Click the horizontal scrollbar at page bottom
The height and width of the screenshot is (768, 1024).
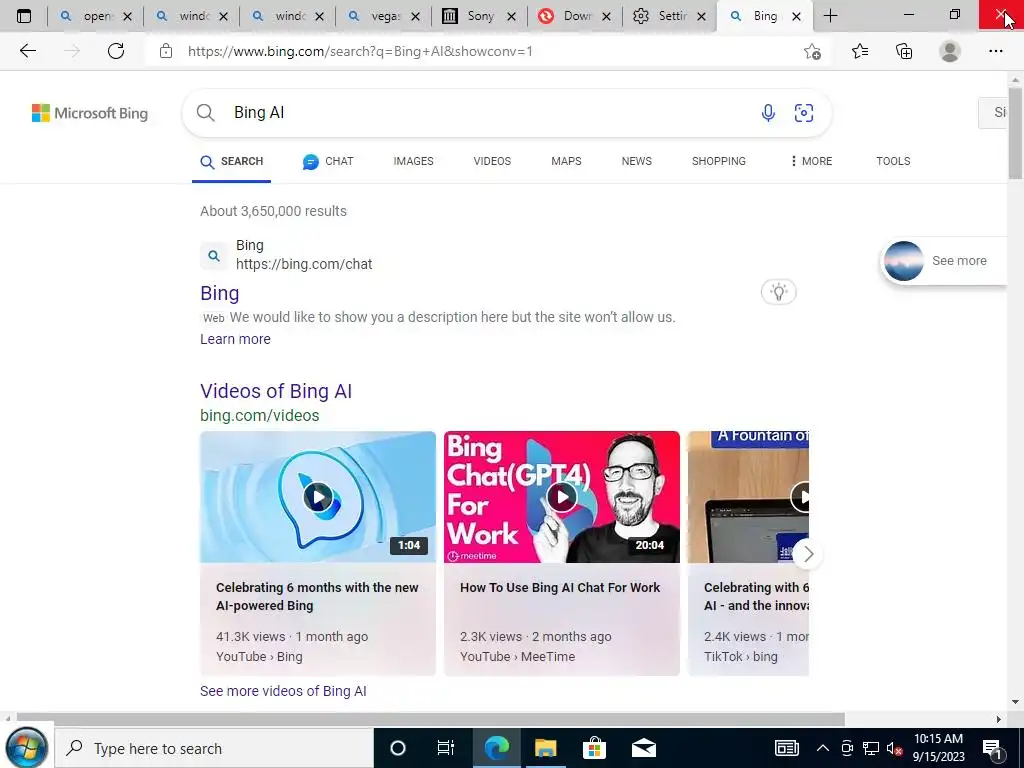coord(431,719)
